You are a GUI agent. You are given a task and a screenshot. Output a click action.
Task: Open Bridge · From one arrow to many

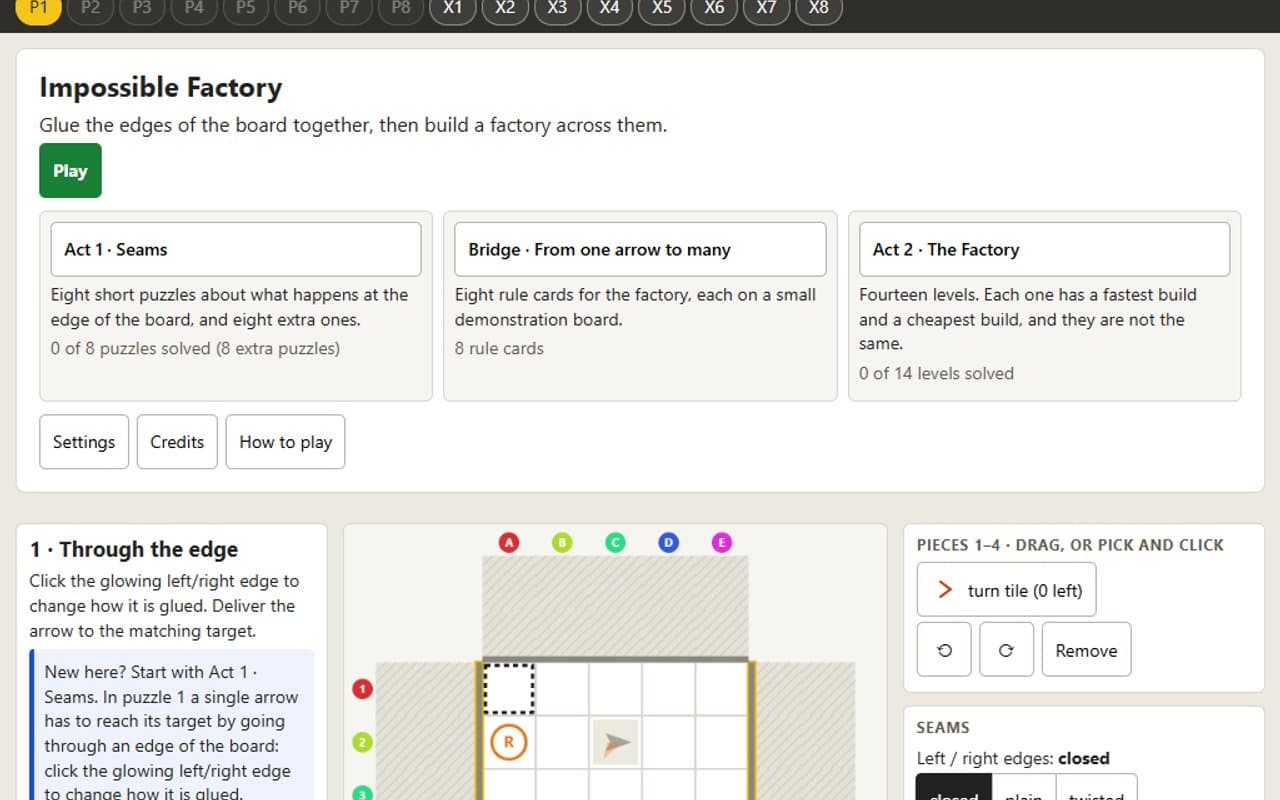pos(640,249)
